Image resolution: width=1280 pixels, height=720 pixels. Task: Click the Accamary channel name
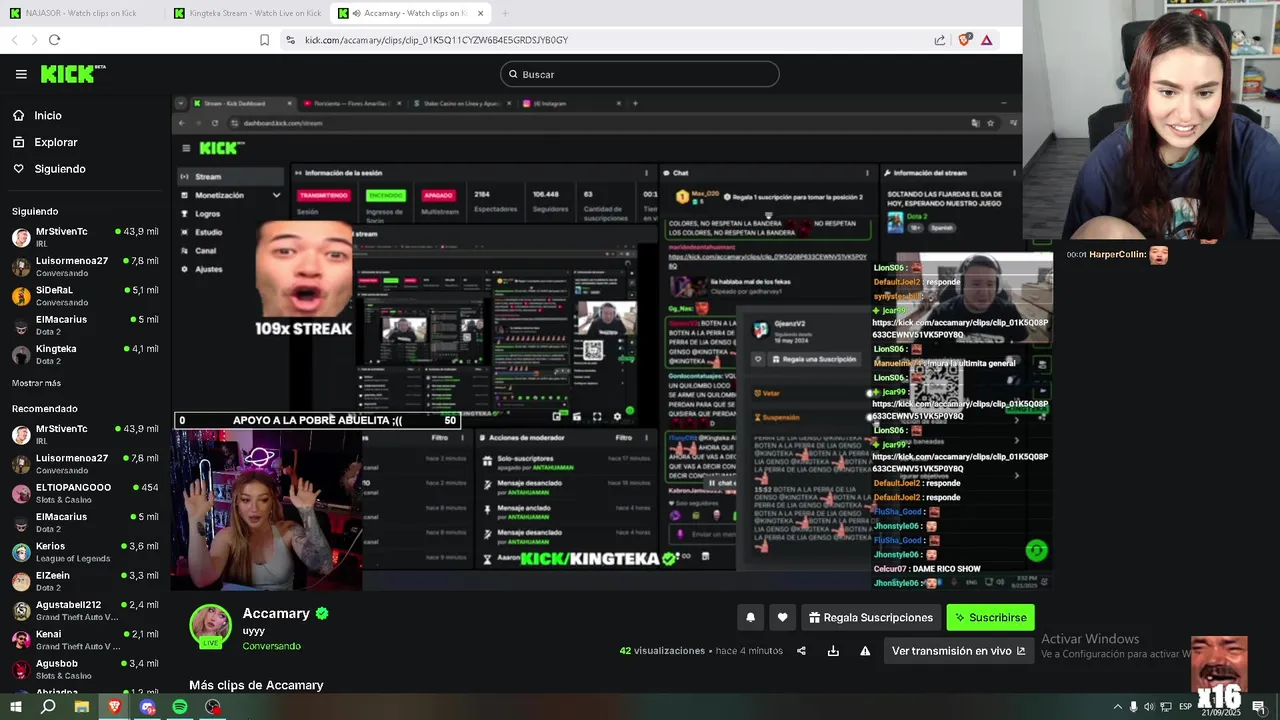[276, 613]
